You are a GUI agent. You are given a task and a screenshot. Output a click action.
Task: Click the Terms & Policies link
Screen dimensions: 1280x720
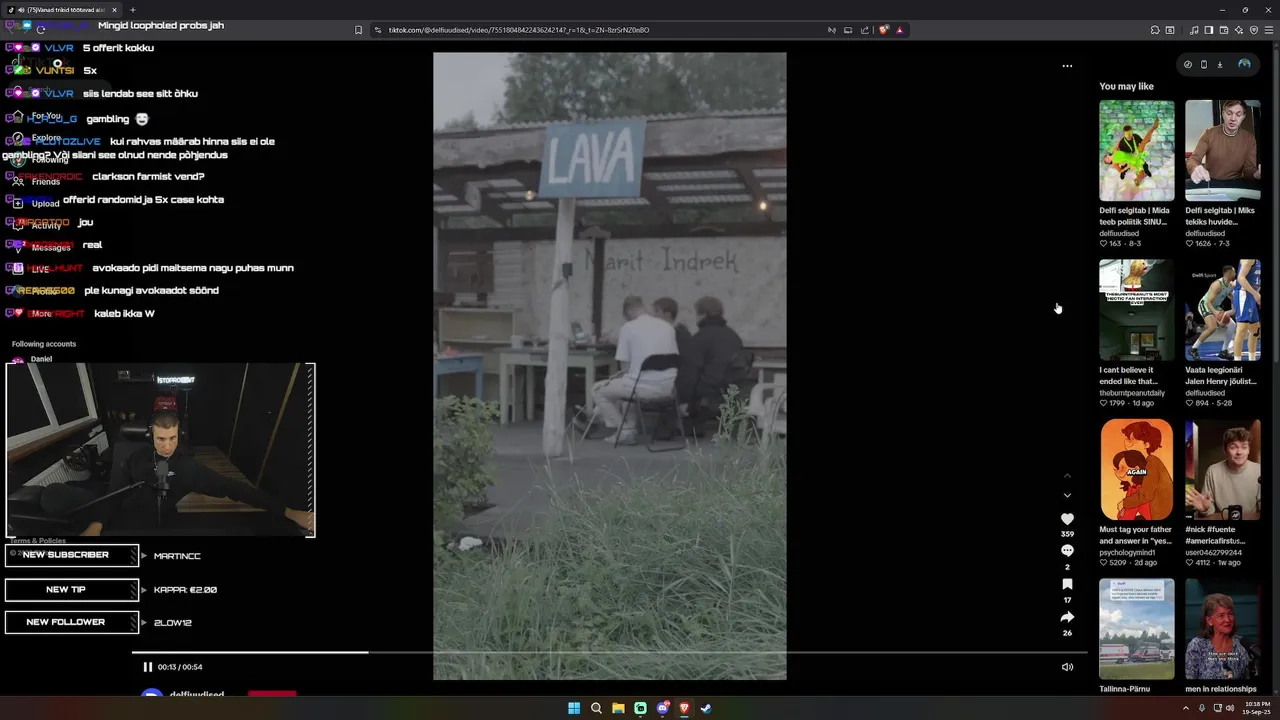pyautogui.click(x=37, y=541)
